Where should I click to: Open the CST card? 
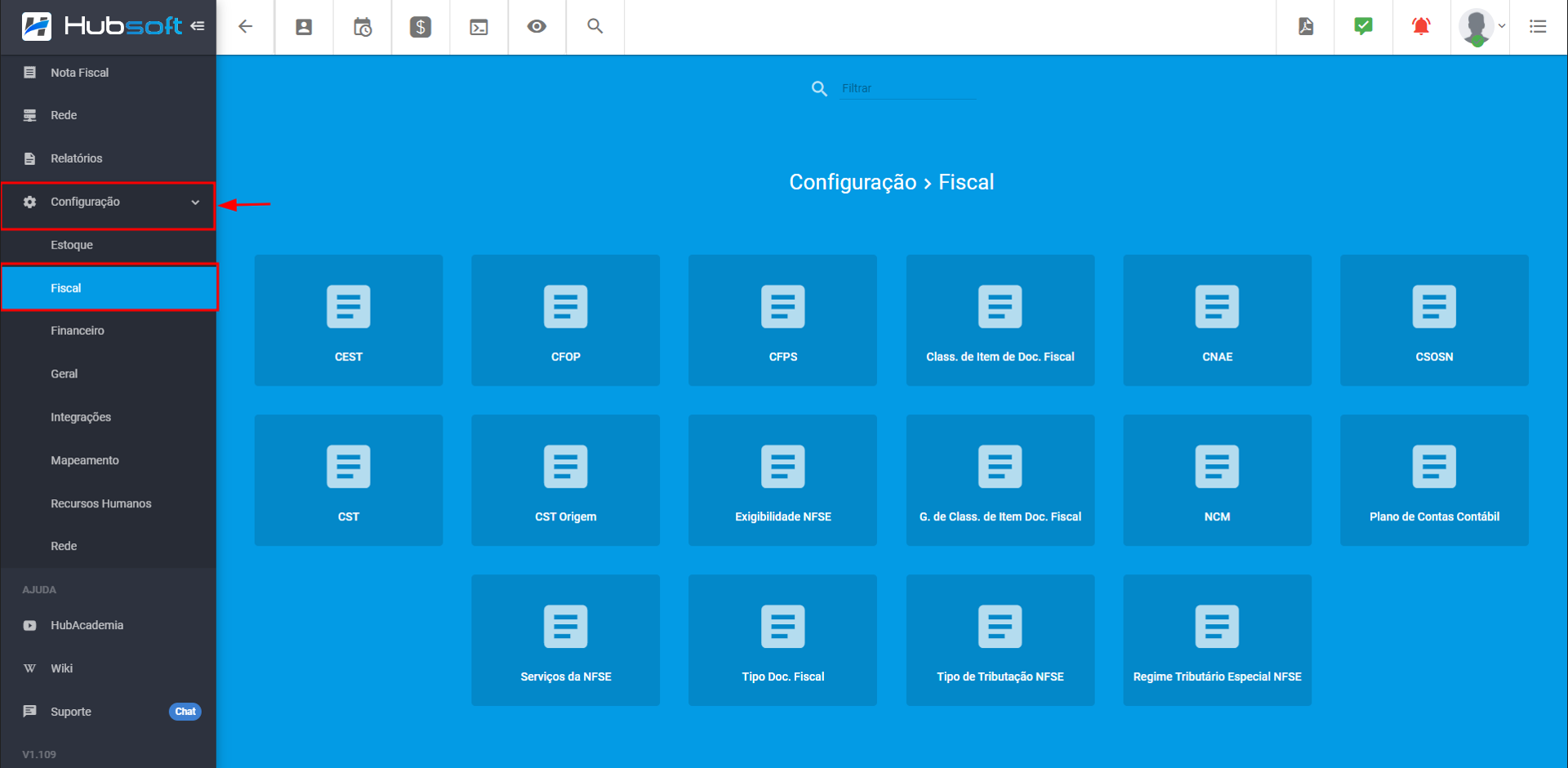click(349, 480)
